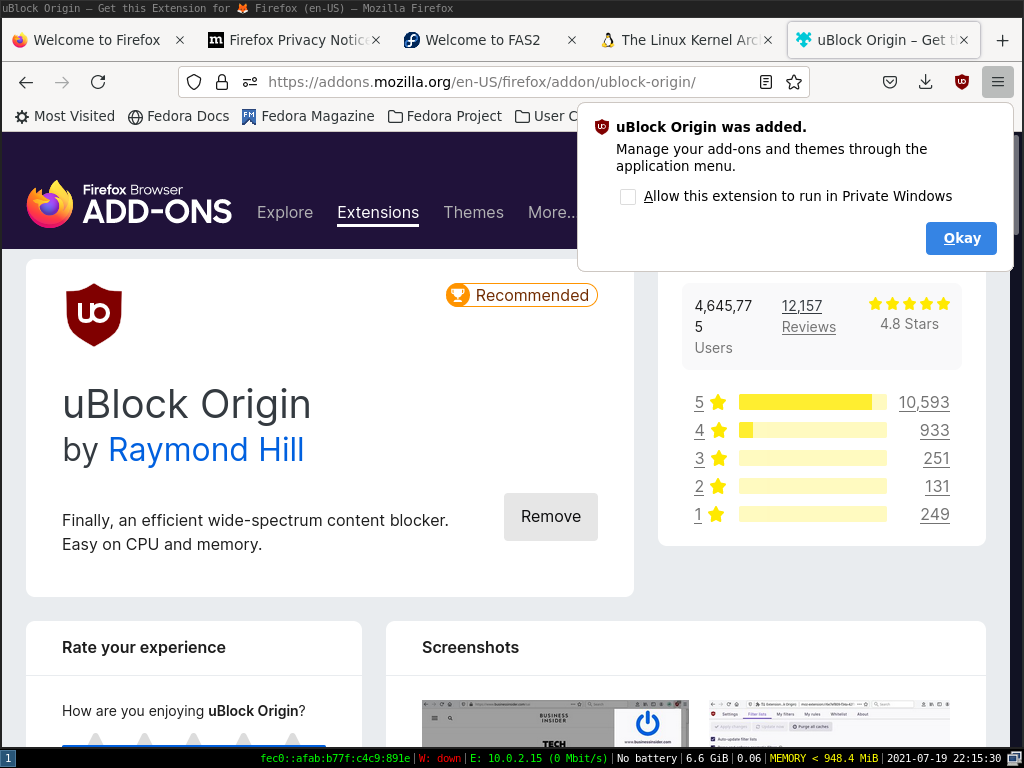Click the date and time in status bar
Screen dimensions: 1024x768
point(944,758)
